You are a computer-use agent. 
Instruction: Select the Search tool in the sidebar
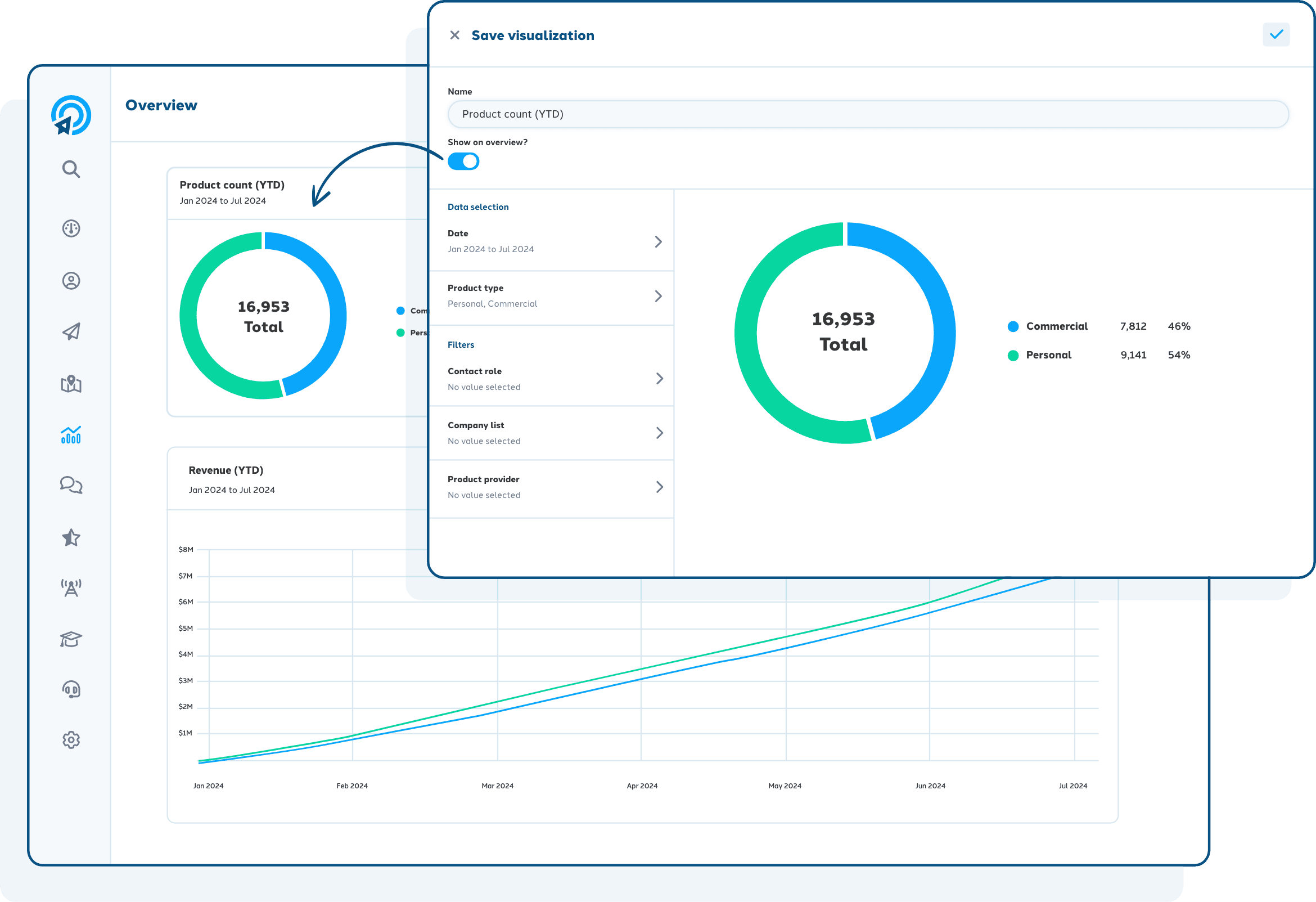click(x=71, y=169)
